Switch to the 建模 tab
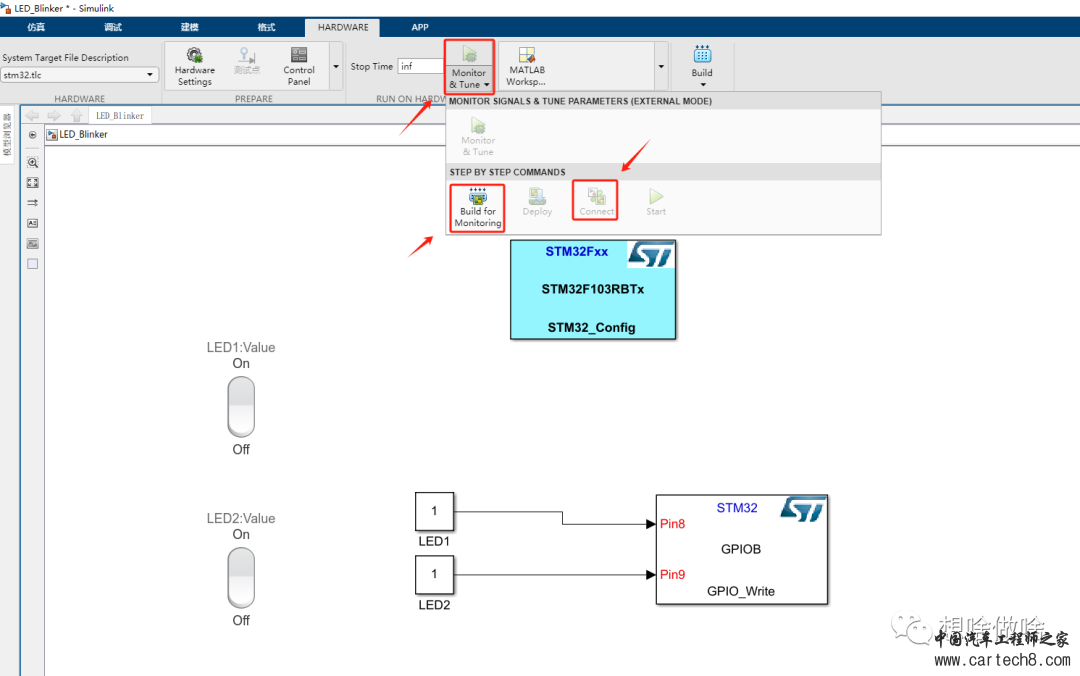 [x=189, y=27]
